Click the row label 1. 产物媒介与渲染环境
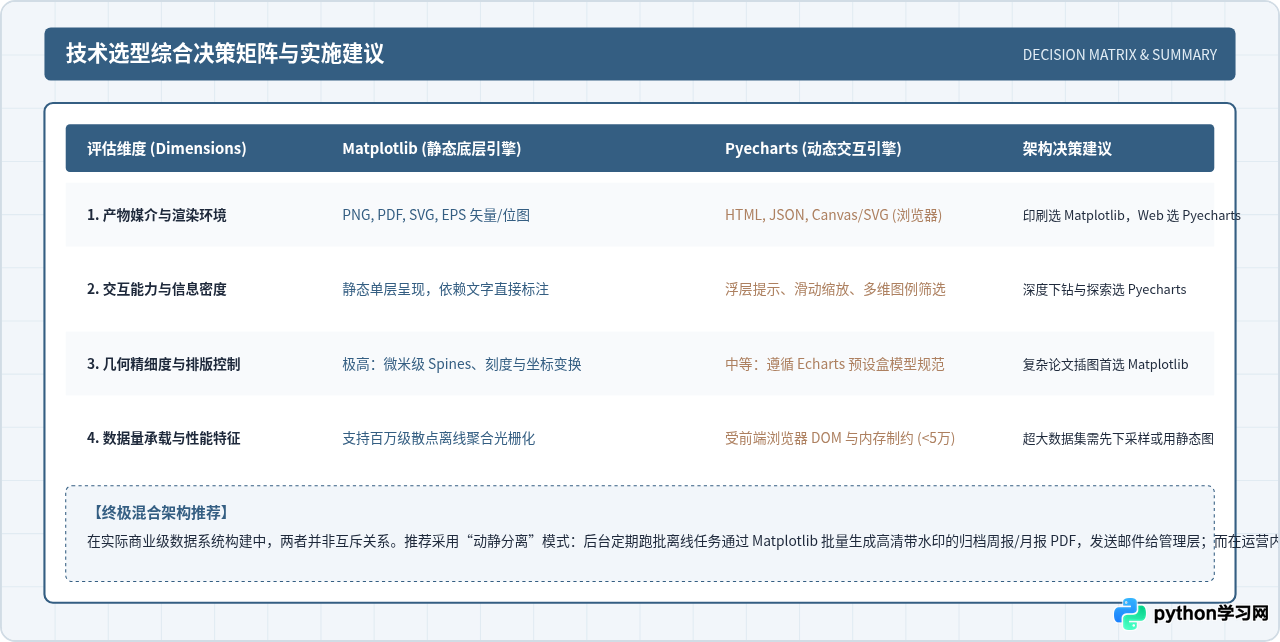The image size is (1280, 642). tap(157, 215)
